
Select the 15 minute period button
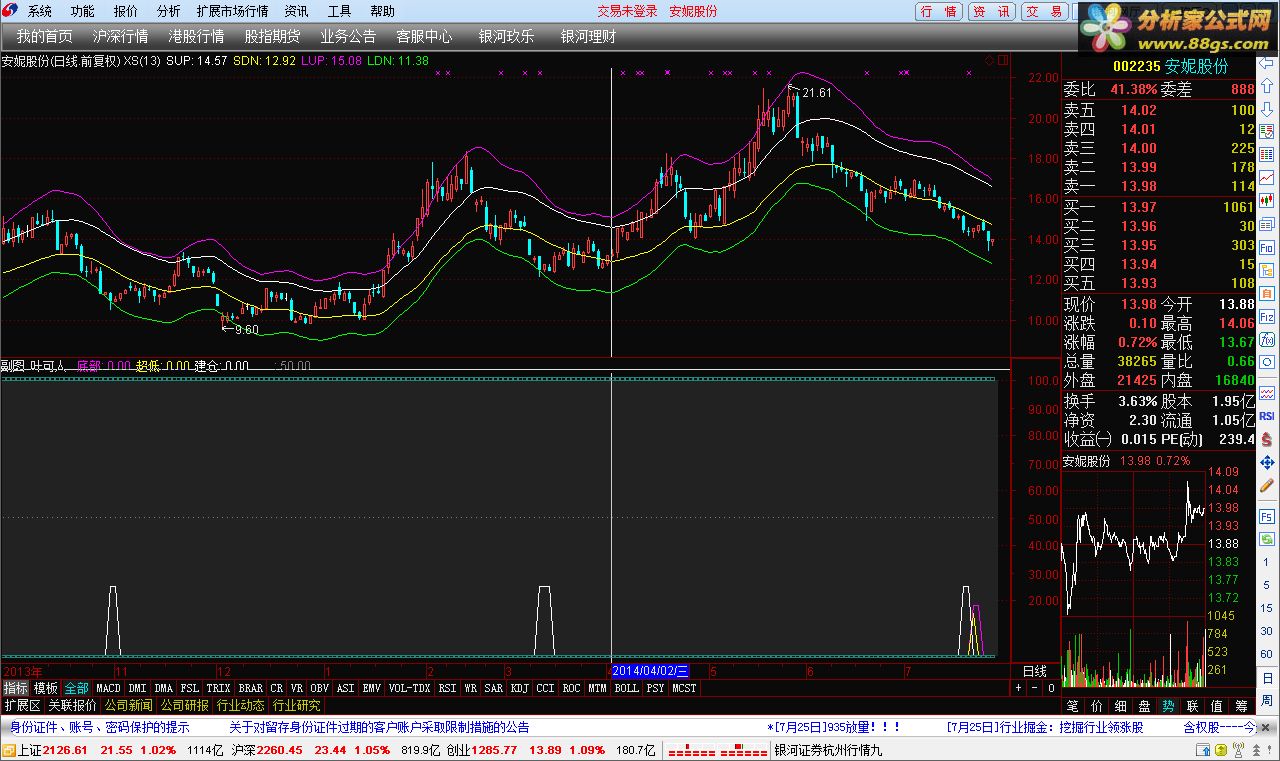(x=1266, y=610)
